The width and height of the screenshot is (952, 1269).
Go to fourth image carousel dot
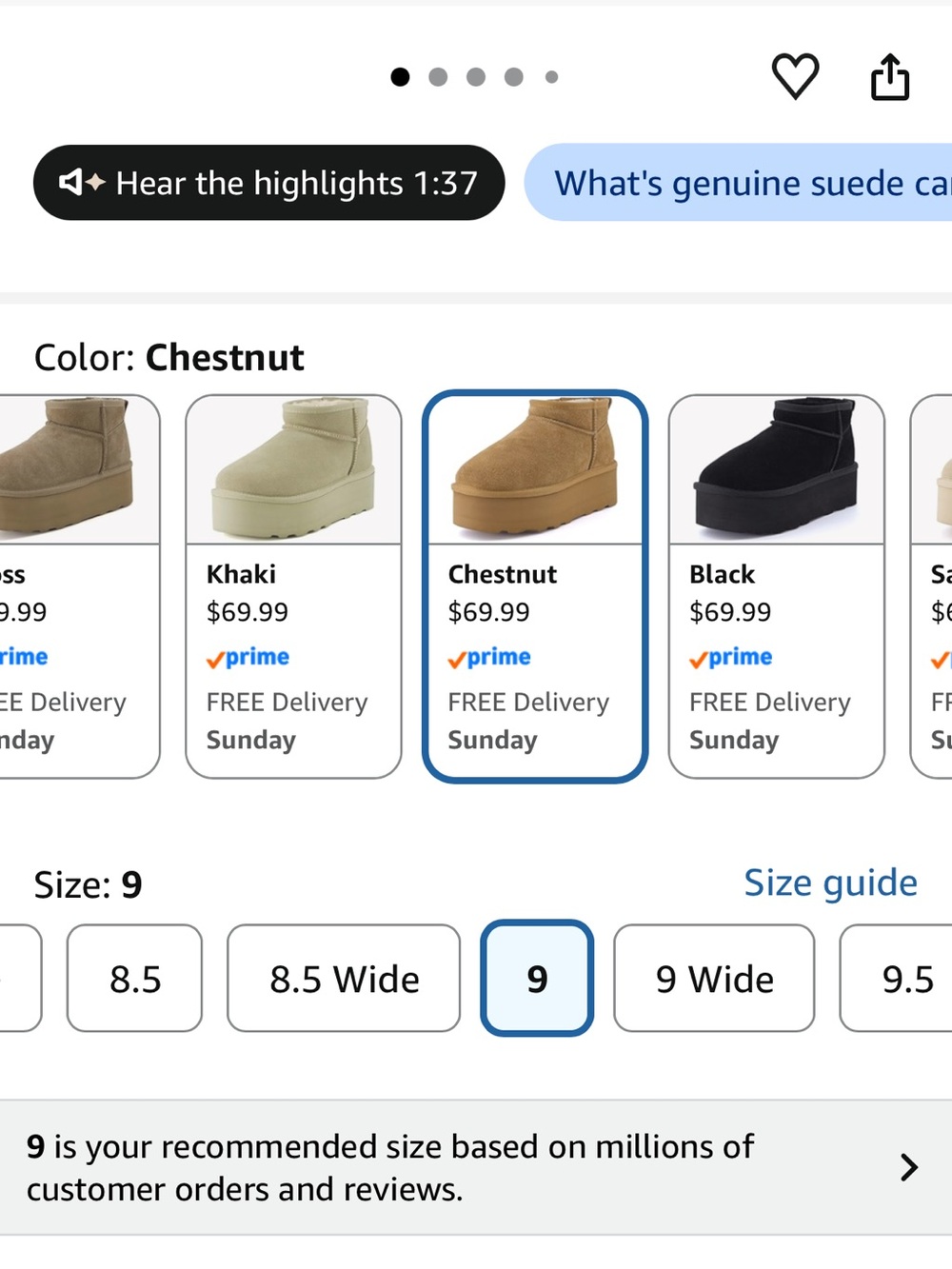click(514, 77)
